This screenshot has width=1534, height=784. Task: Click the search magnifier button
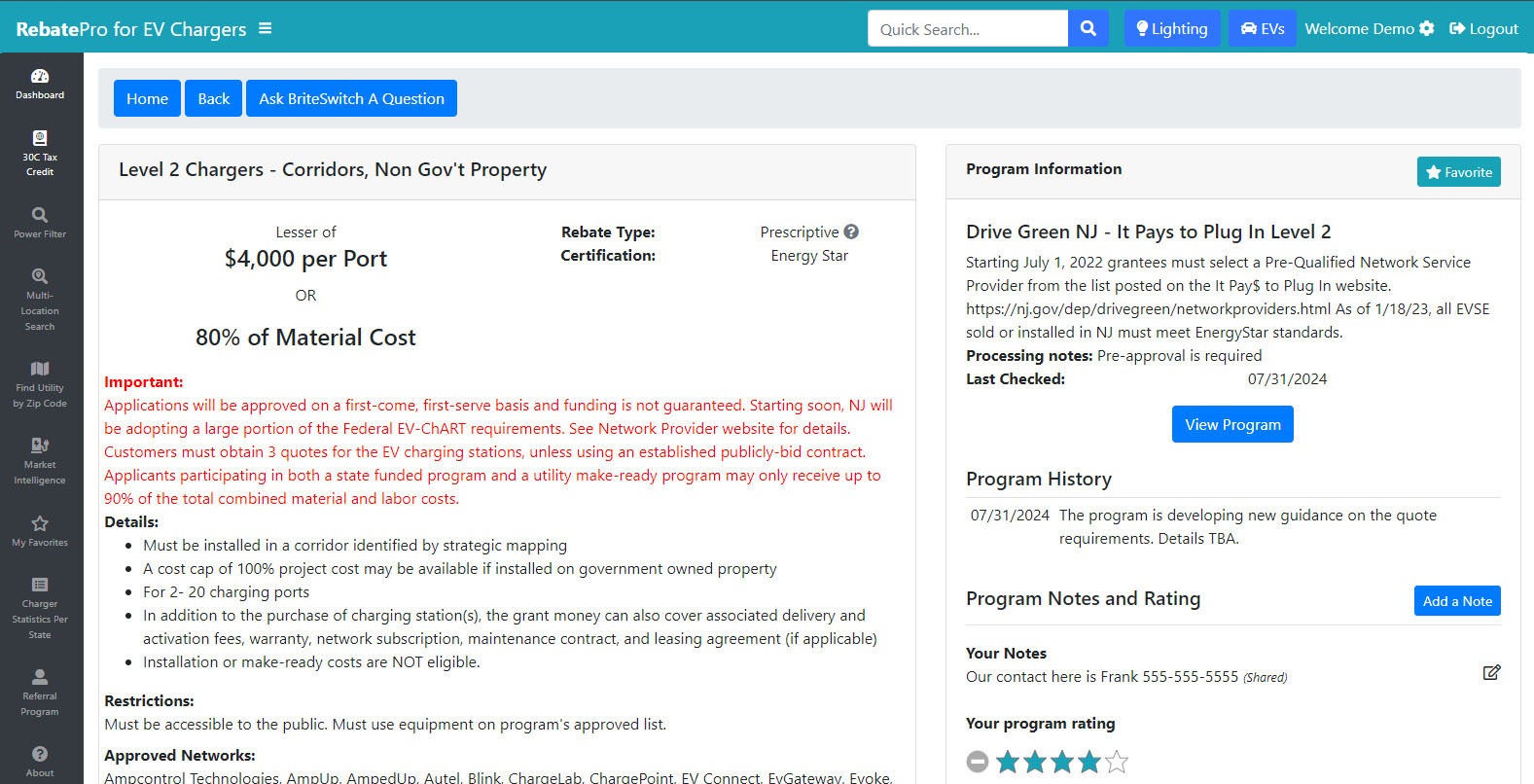click(1088, 28)
